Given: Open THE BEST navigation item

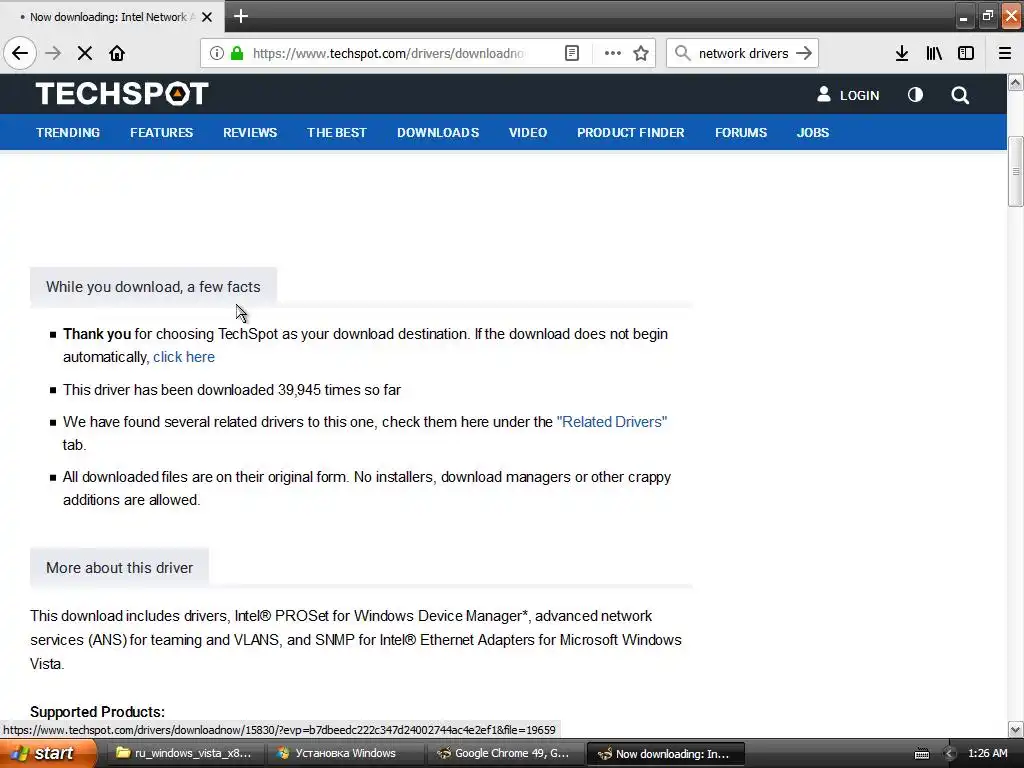Looking at the screenshot, I should tap(337, 133).
